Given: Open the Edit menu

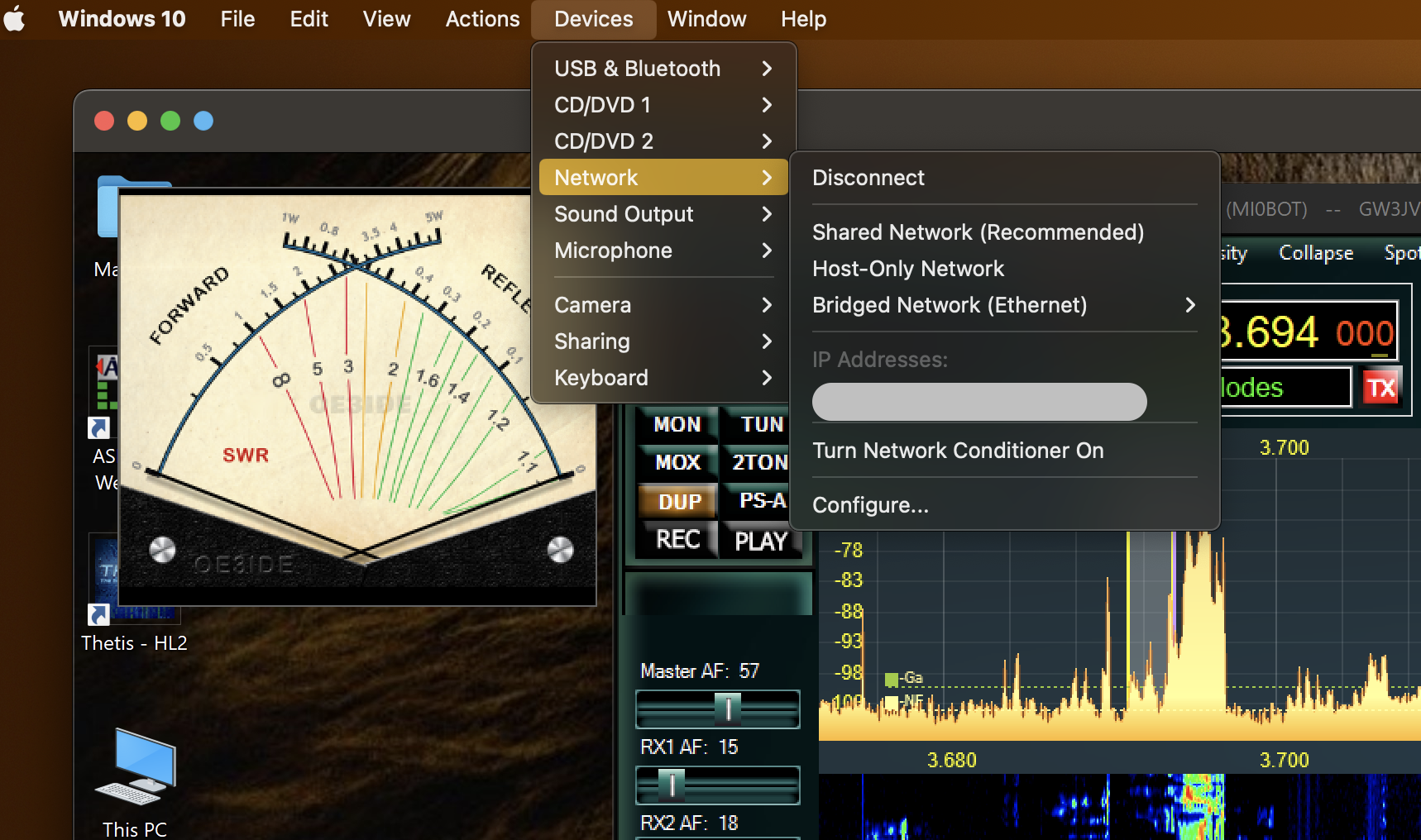Looking at the screenshot, I should (309, 19).
